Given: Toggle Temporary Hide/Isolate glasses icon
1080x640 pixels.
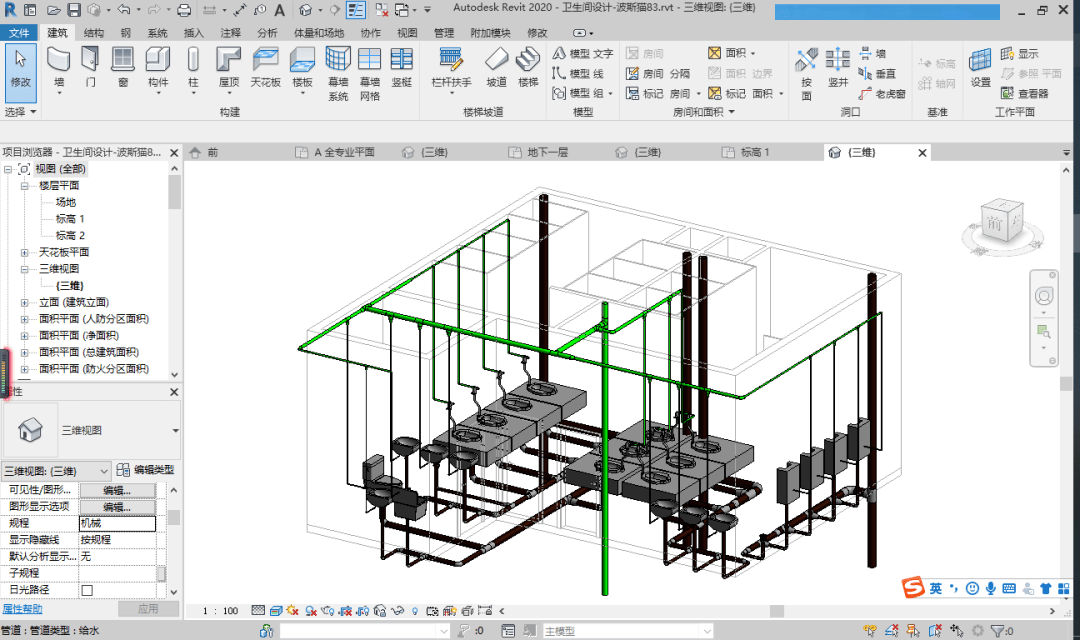Looking at the screenshot, I should tap(396, 608).
